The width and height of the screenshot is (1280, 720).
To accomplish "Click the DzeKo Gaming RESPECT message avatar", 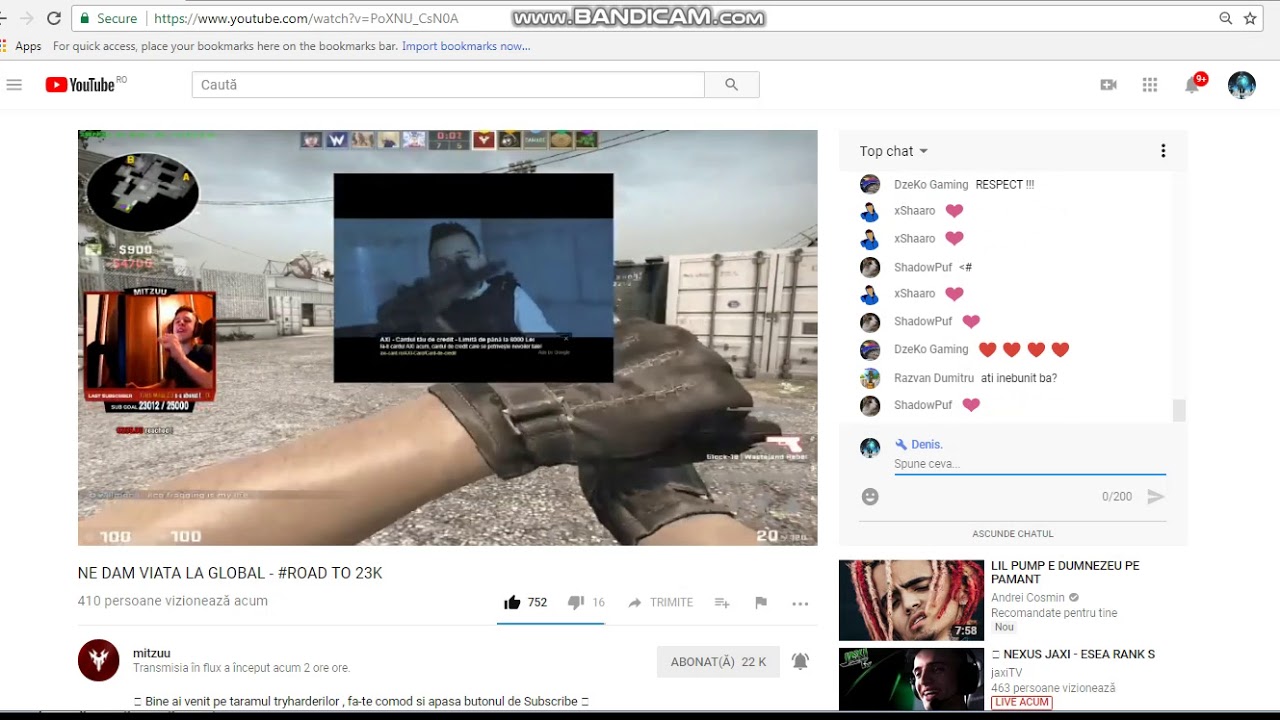I will 870,184.
